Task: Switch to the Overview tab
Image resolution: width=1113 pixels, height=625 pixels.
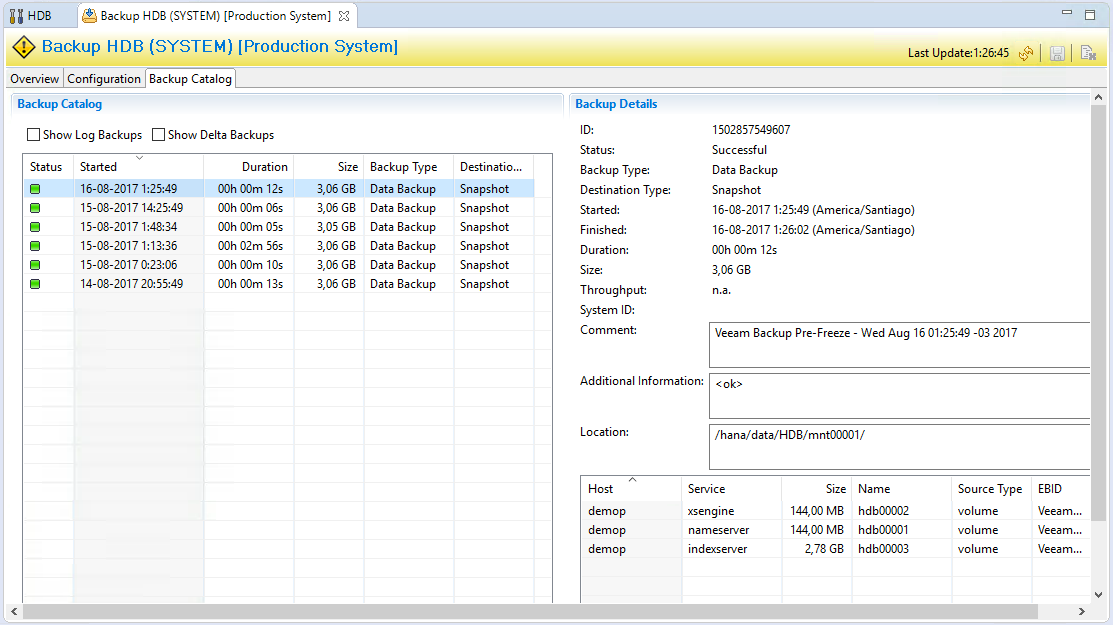Action: tap(35, 79)
